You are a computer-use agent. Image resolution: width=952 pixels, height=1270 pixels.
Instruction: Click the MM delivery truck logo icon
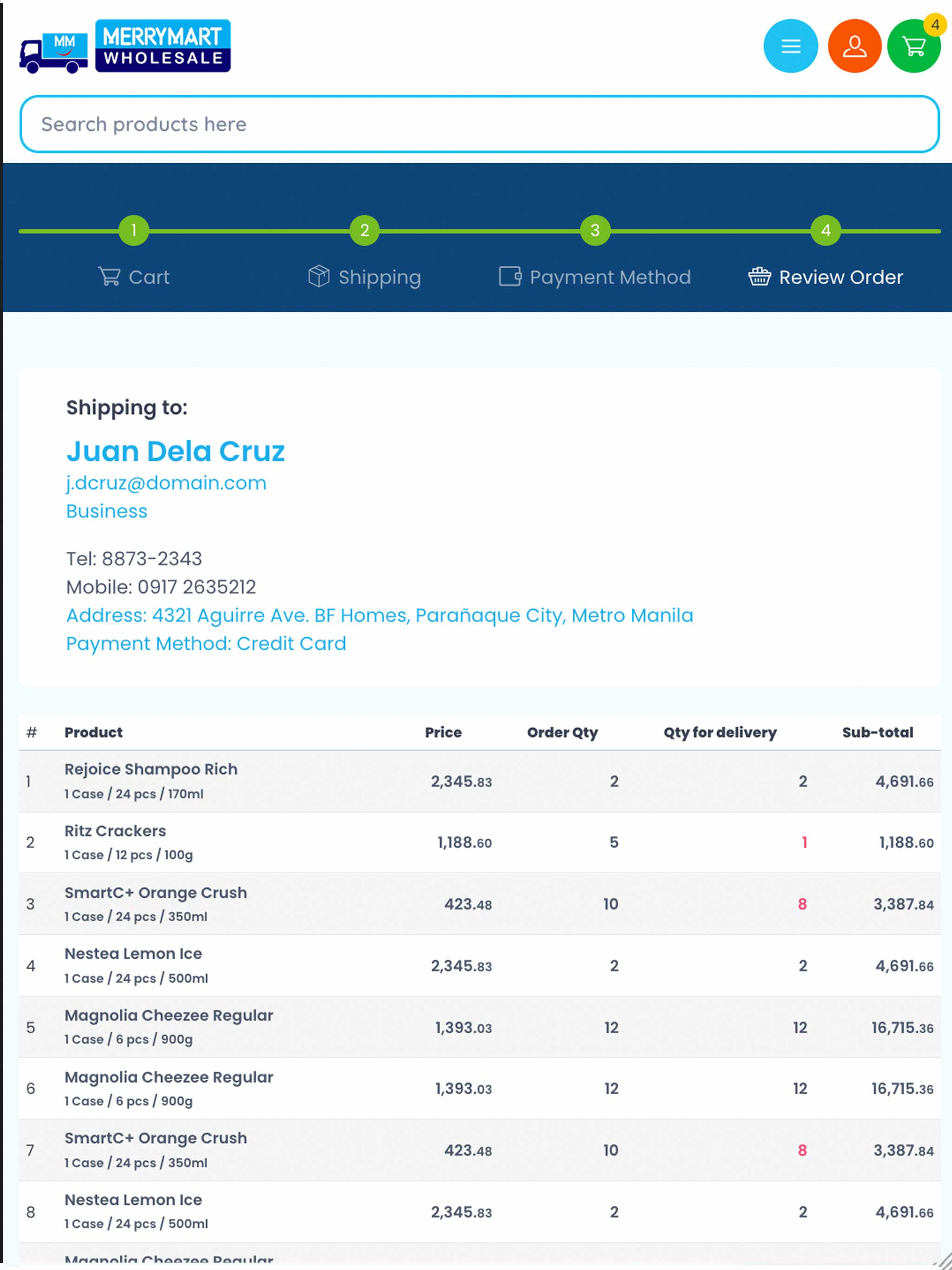tap(53, 53)
